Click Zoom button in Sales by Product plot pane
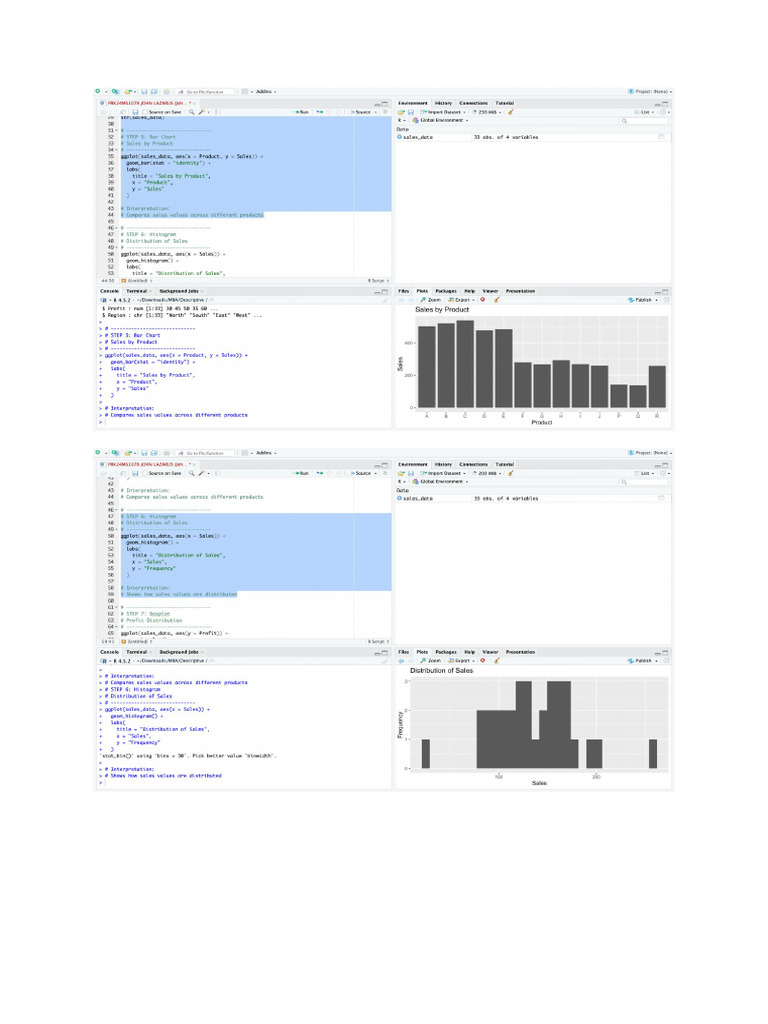Image resolution: width=768 pixels, height=1024 pixels. tap(430, 300)
